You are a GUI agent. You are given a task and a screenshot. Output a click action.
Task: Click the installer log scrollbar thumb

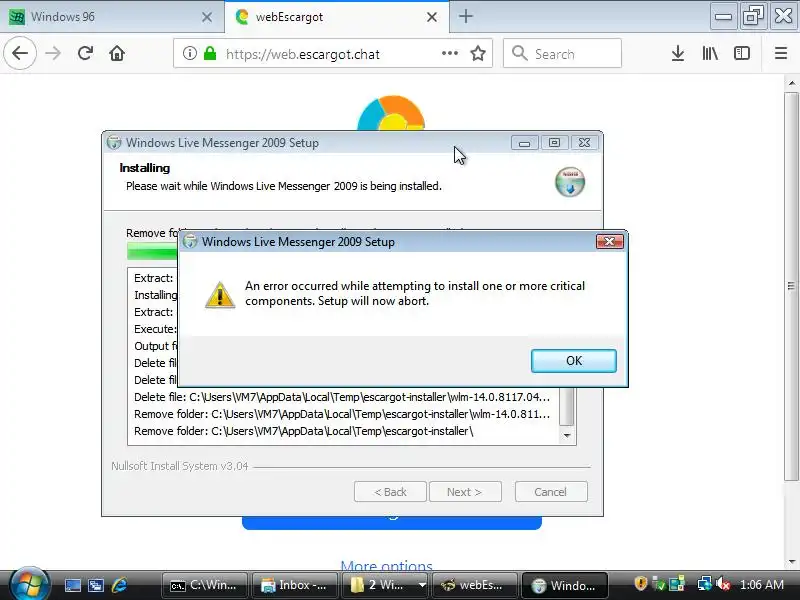(x=567, y=406)
